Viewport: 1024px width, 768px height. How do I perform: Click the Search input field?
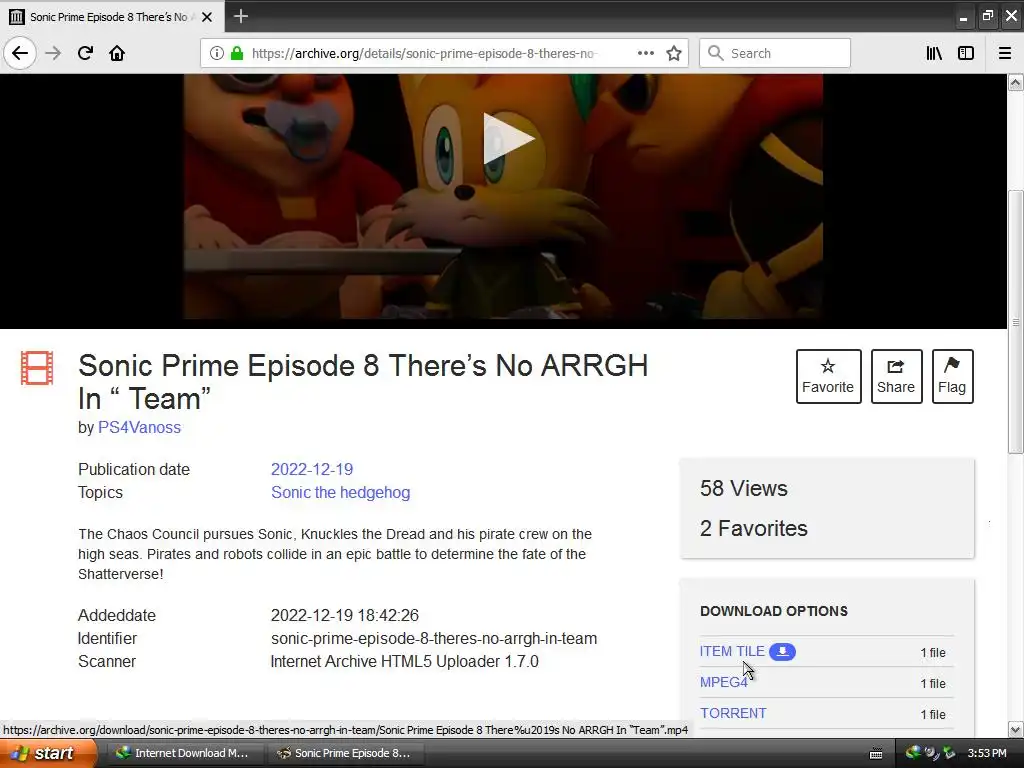click(x=775, y=53)
